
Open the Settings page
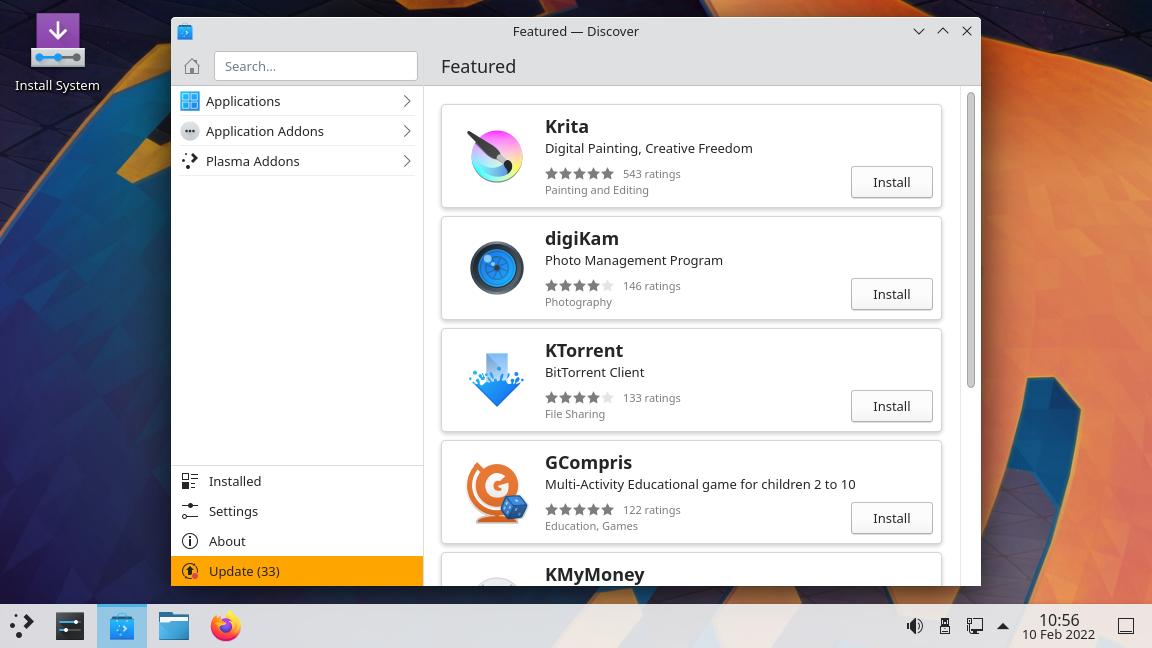tap(297, 511)
